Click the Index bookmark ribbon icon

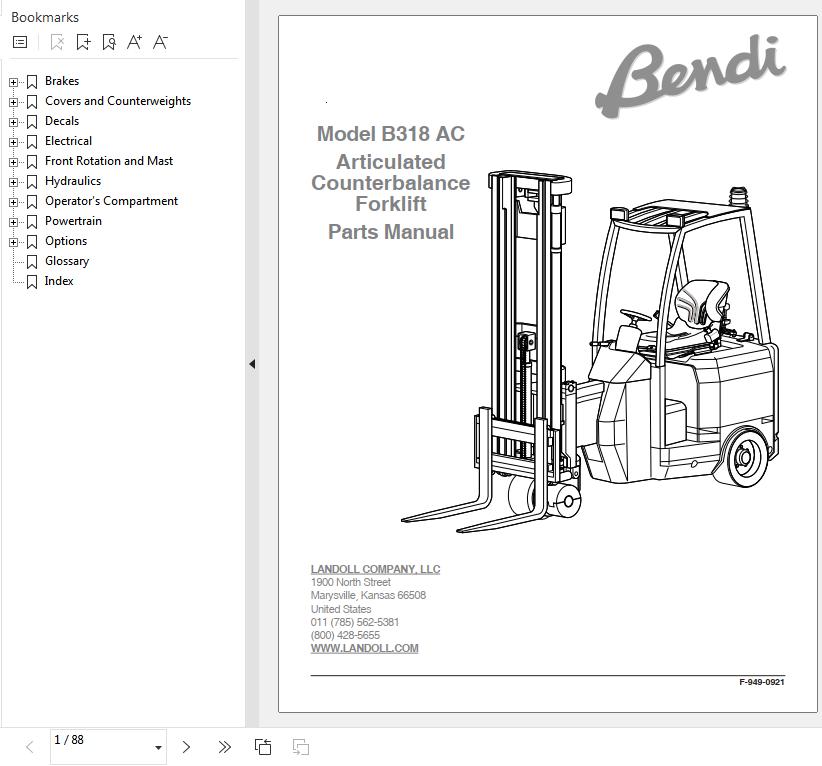pyautogui.click(x=32, y=282)
